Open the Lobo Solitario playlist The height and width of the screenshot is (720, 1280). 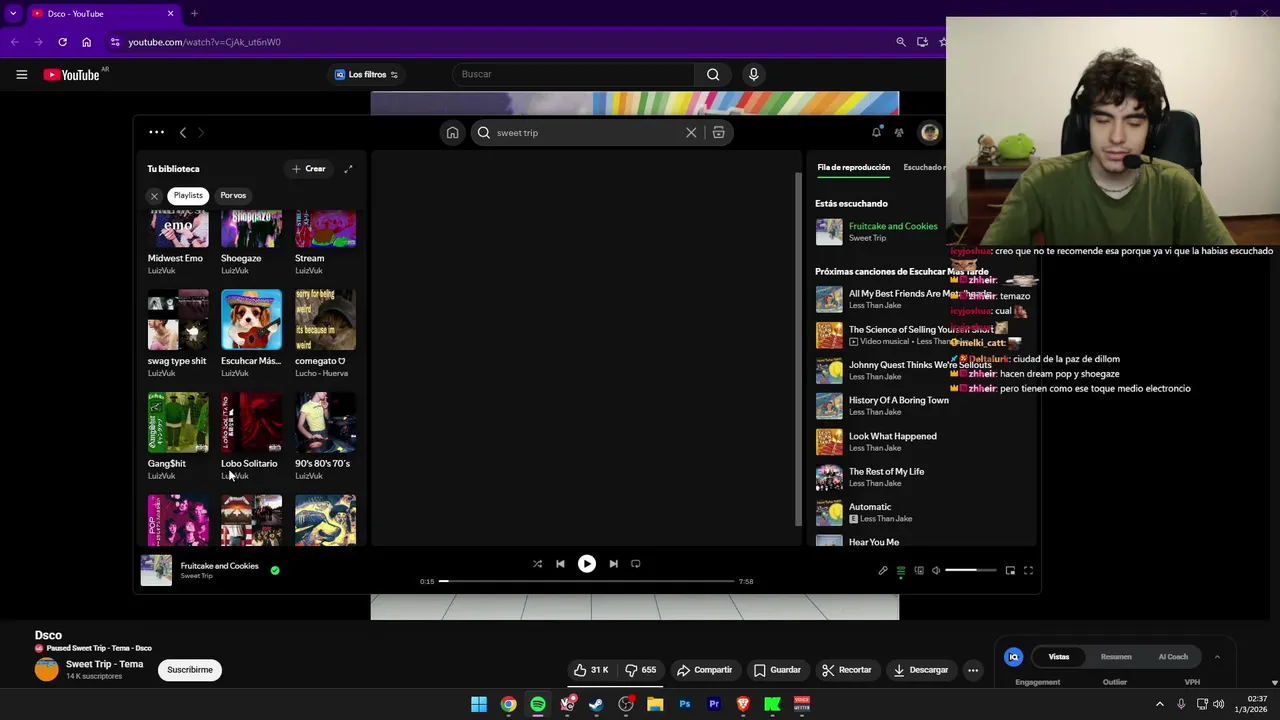point(251,436)
